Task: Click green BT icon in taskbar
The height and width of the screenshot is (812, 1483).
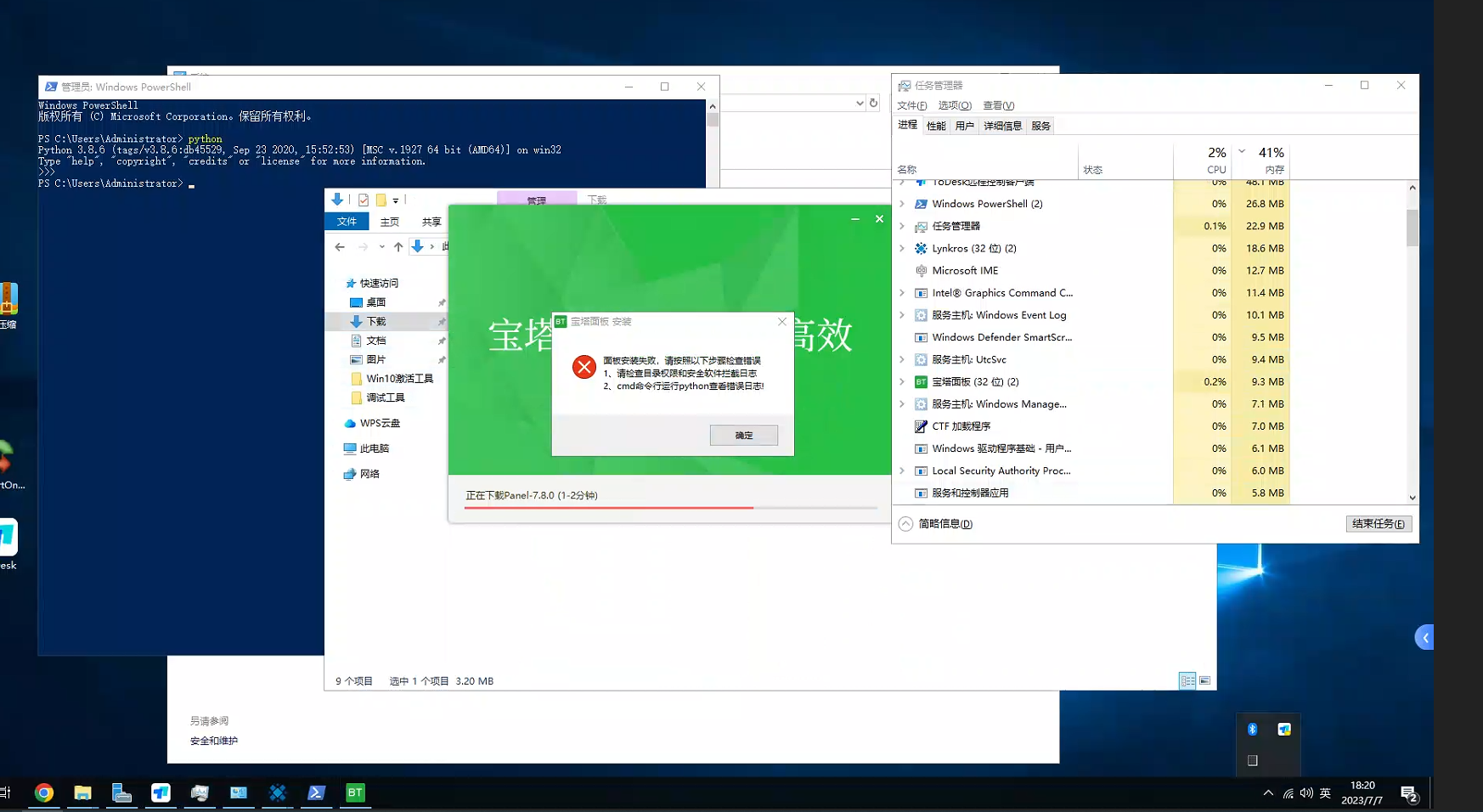Action: click(355, 792)
